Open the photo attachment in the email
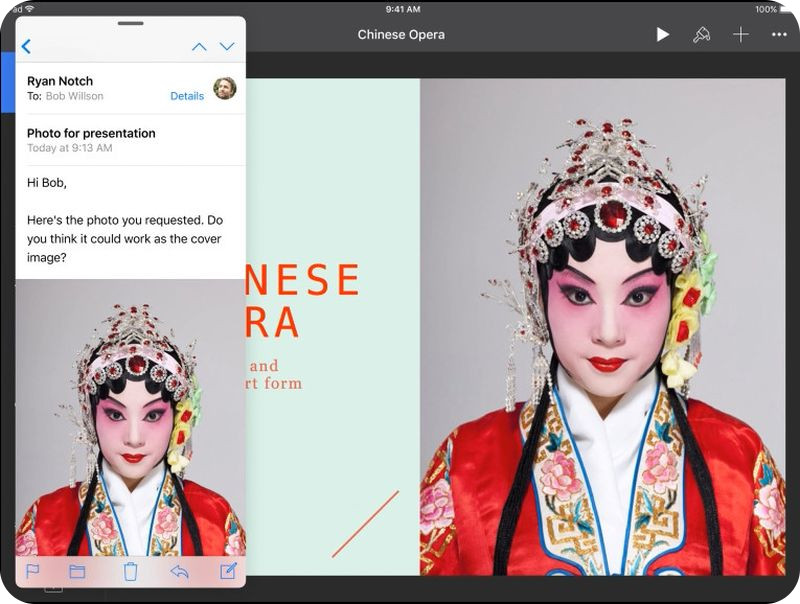Image resolution: width=800 pixels, height=604 pixels. point(130,420)
